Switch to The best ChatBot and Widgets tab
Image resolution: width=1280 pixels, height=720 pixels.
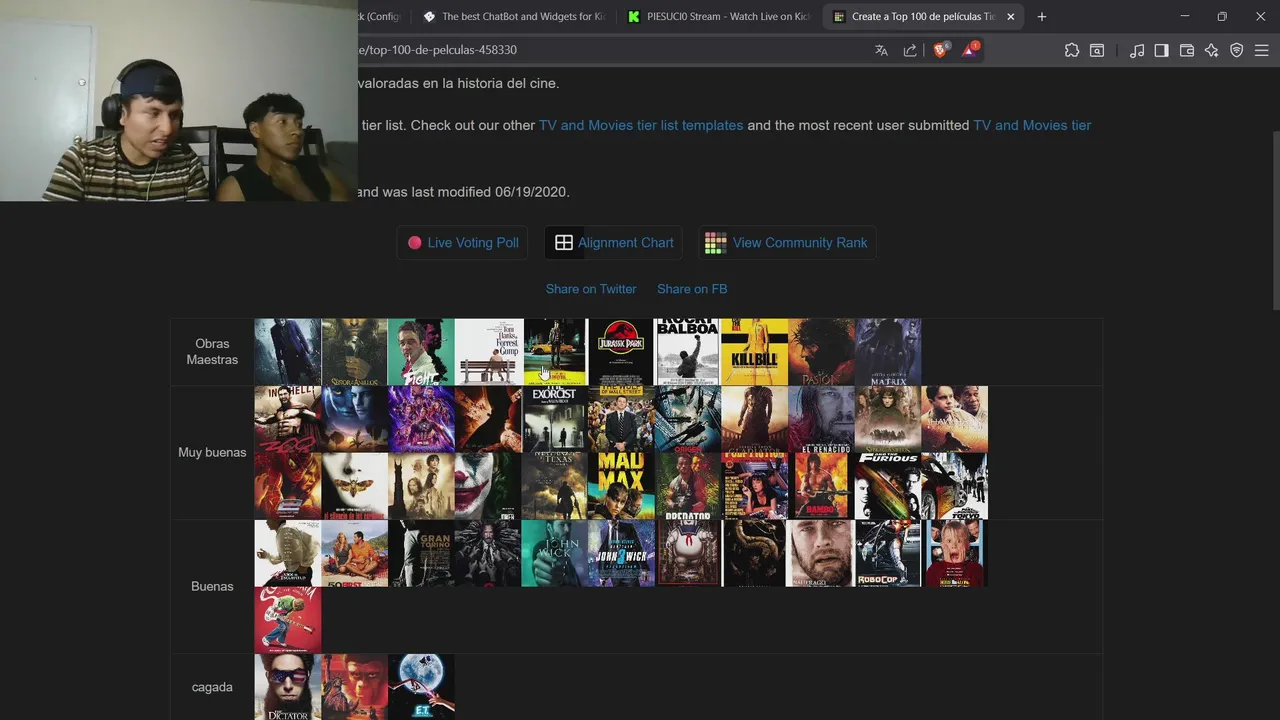click(514, 16)
